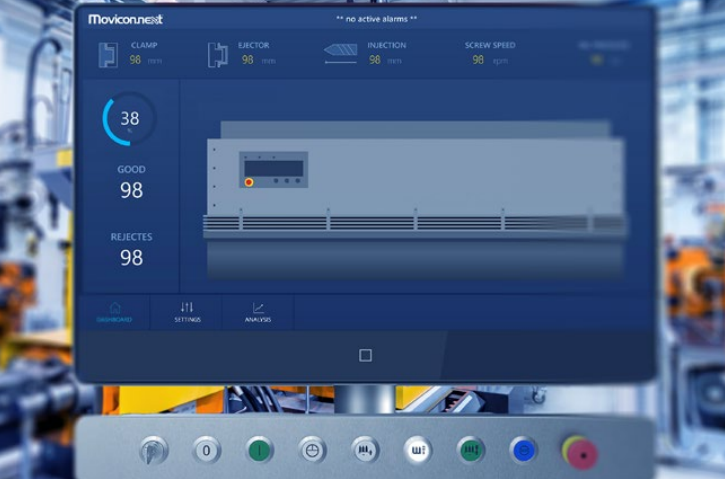Screen dimensions: 728x479
Task: Click the Rejectes count value 98
Action: pyautogui.click(x=131, y=257)
